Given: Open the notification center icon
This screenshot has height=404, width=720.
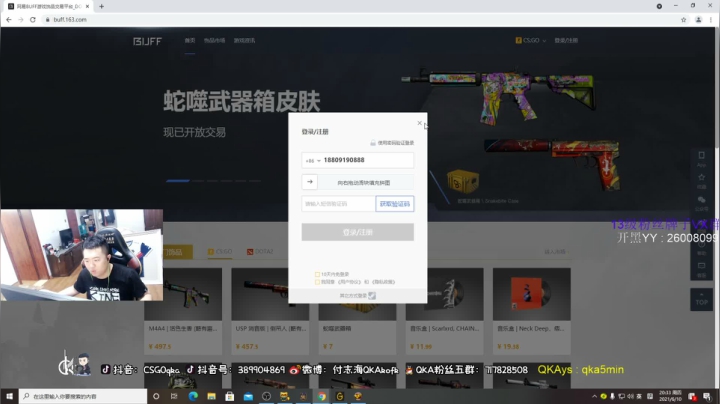Looking at the screenshot, I should (x=707, y=396).
